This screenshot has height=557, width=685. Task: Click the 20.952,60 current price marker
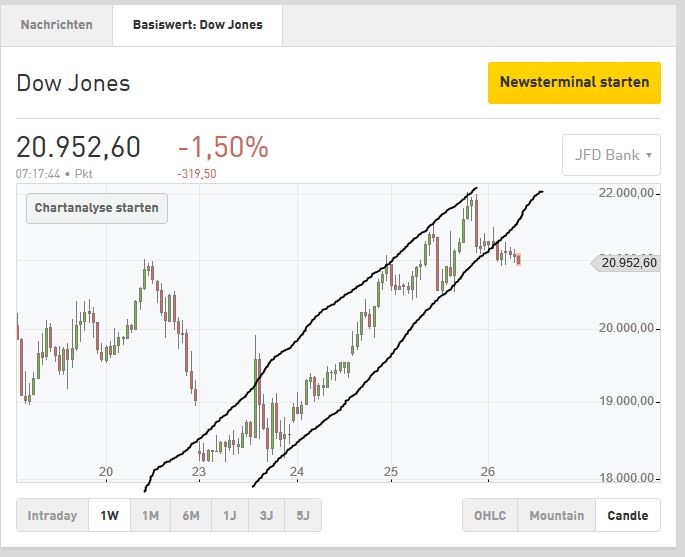pyautogui.click(x=629, y=263)
